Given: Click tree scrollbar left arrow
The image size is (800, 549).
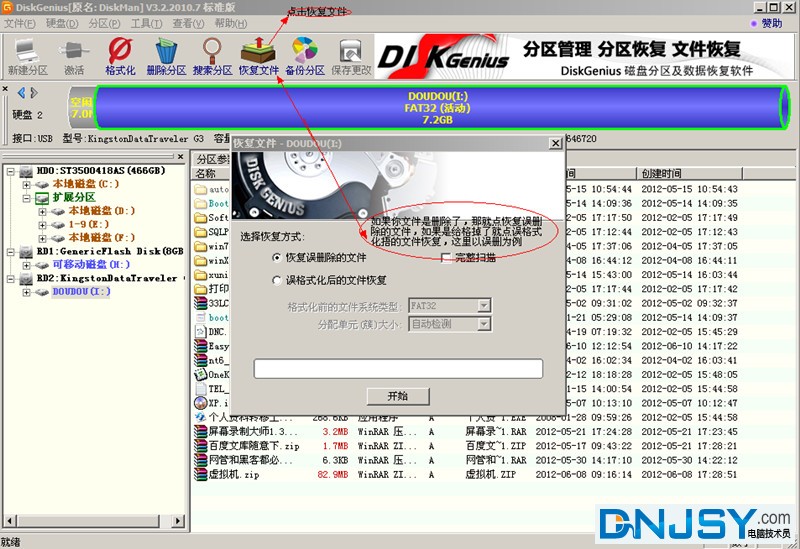Looking at the screenshot, I should [9, 521].
